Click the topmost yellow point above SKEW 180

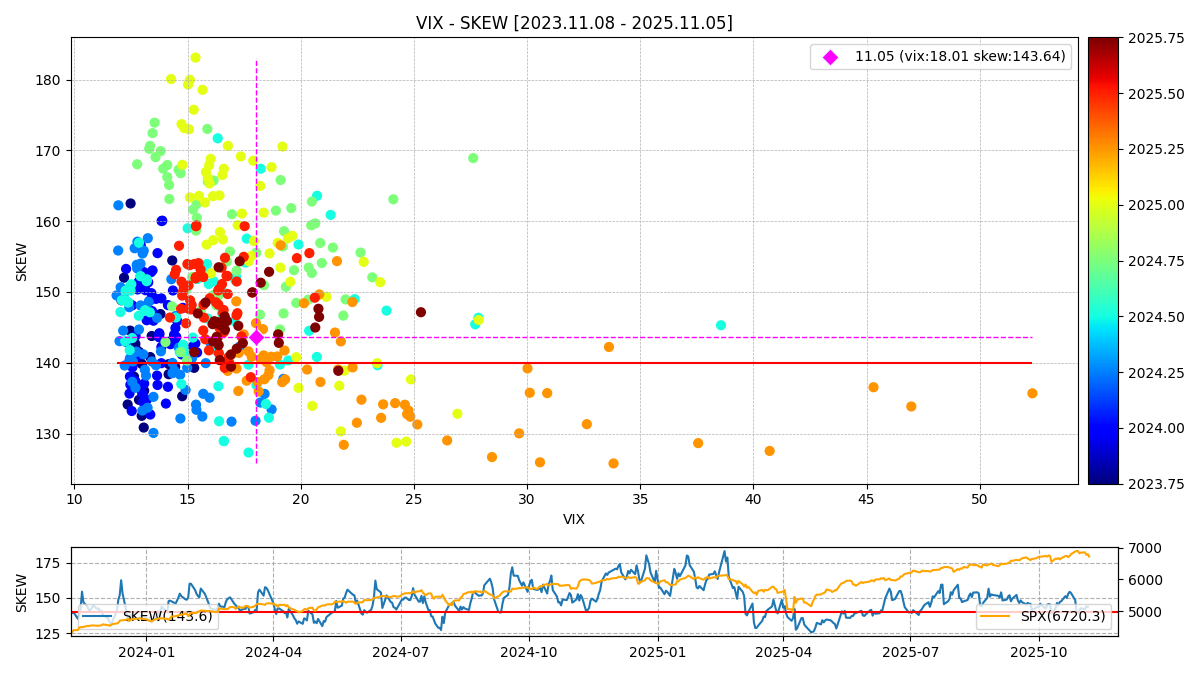(x=195, y=58)
